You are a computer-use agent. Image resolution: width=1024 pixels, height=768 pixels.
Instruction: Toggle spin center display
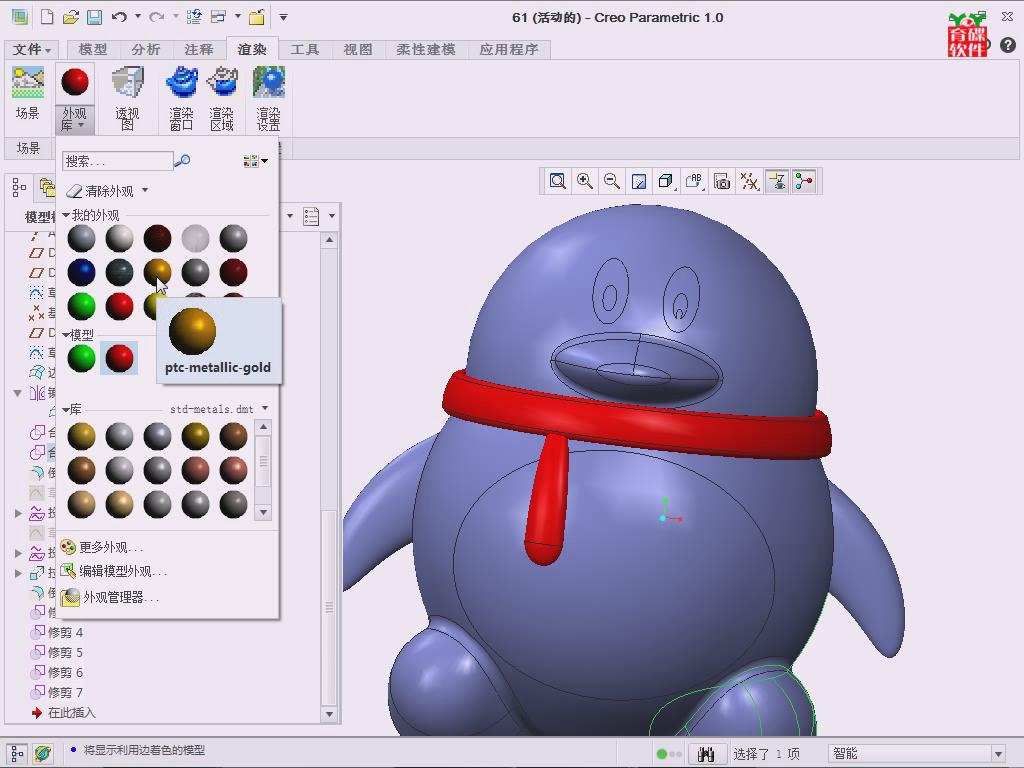coord(804,181)
